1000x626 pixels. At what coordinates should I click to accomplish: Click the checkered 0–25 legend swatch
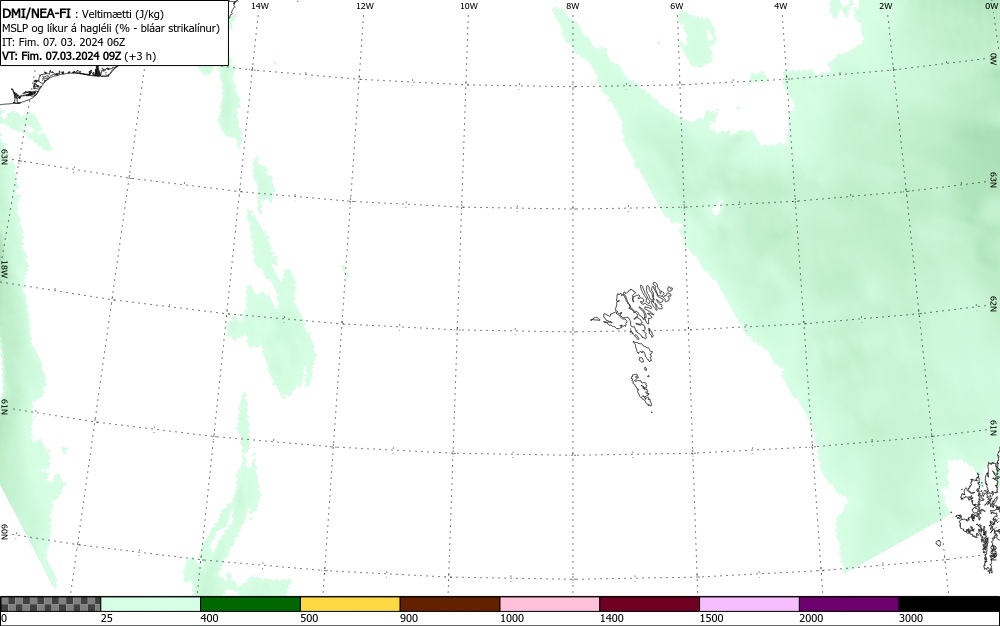pos(50,604)
